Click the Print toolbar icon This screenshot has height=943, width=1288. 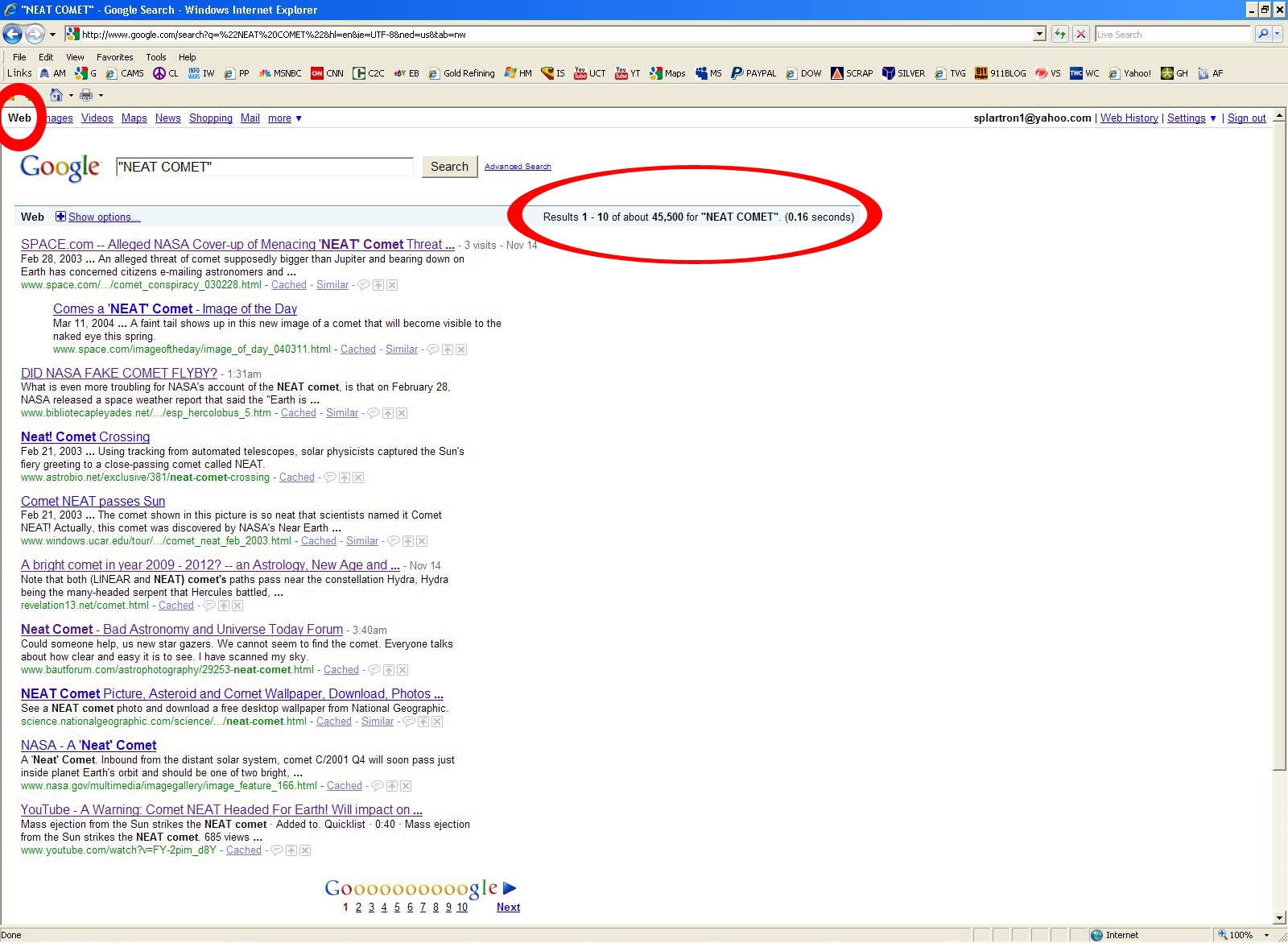tap(86, 95)
